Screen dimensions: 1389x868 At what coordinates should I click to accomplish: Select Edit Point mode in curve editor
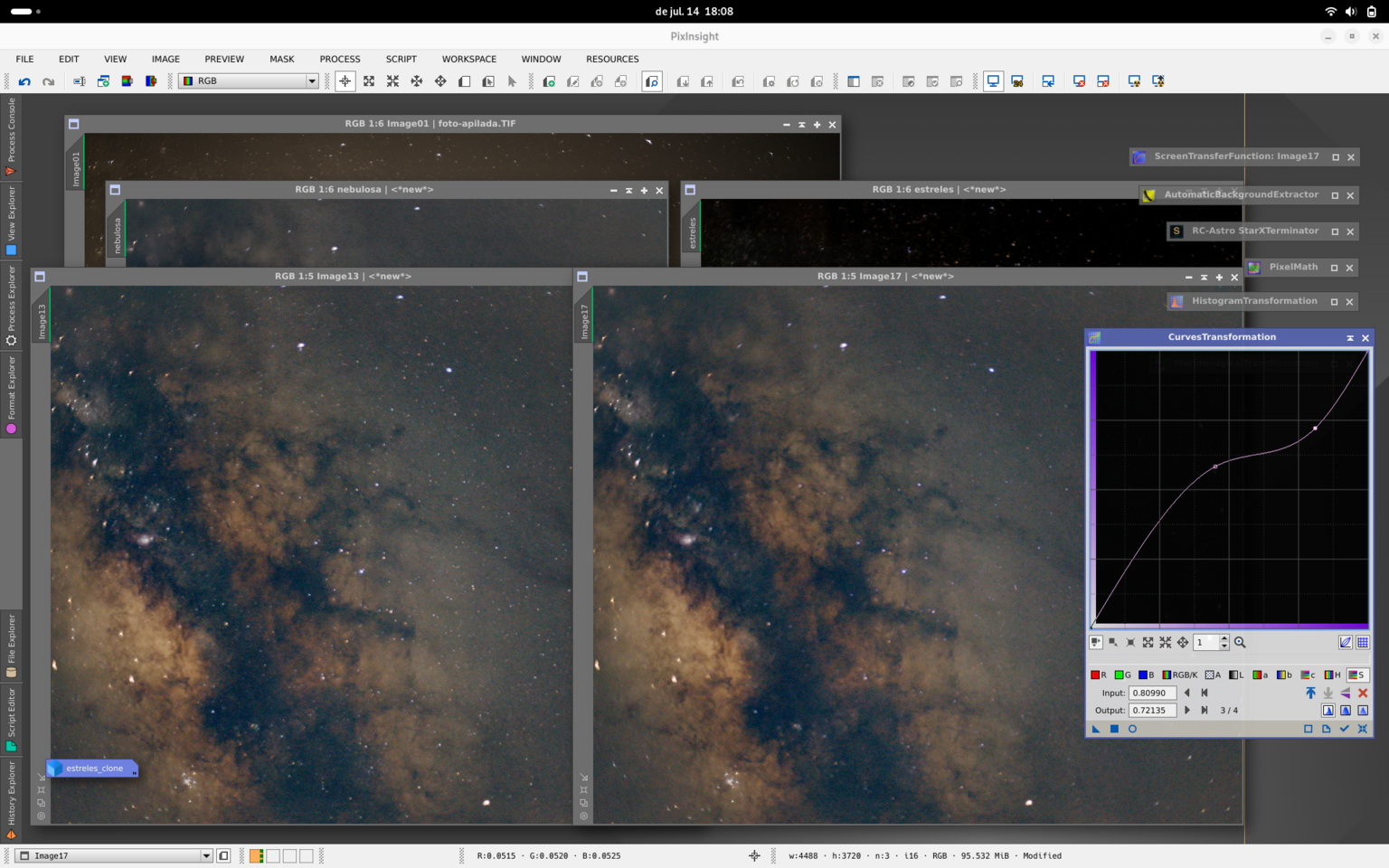pyautogui.click(x=1095, y=642)
